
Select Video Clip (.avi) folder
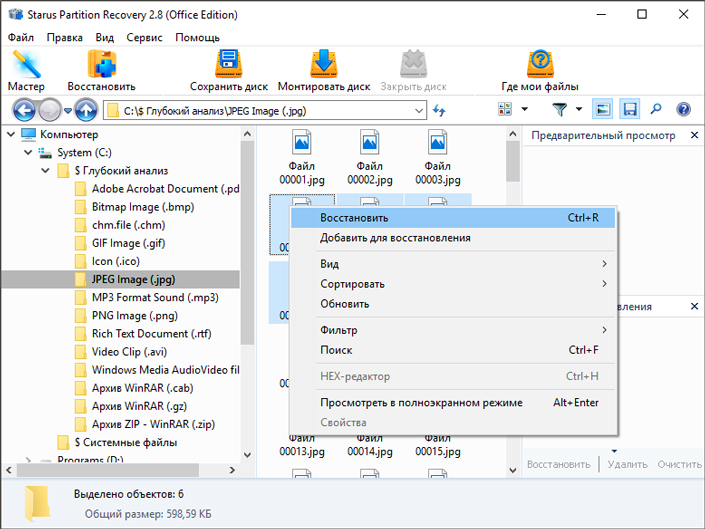point(121,352)
